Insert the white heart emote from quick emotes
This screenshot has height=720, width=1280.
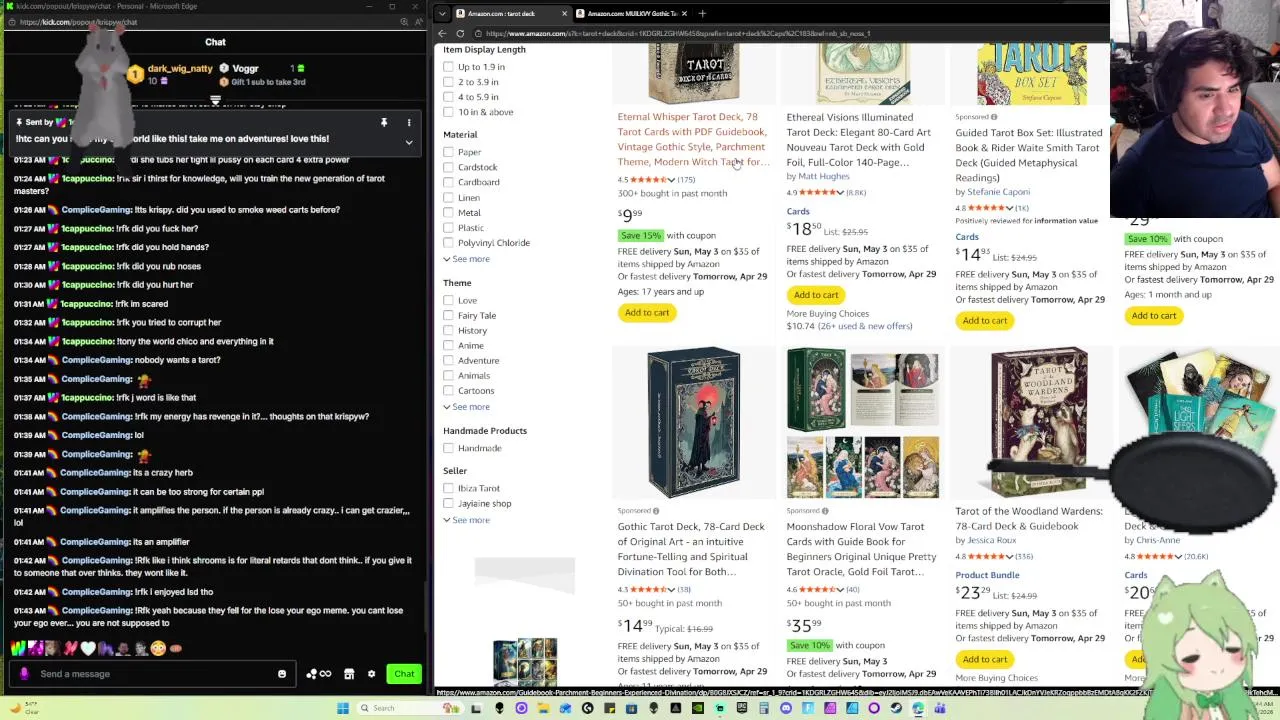[x=88, y=649]
